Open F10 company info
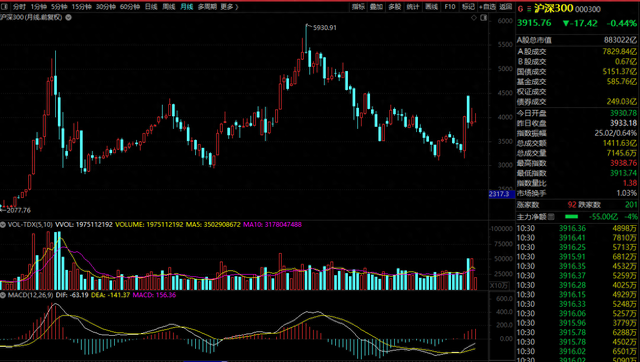640x362 pixels. (450, 7)
